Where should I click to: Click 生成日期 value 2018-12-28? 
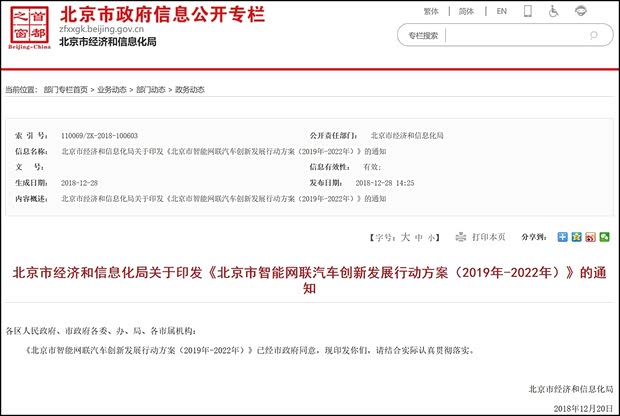tap(79, 183)
